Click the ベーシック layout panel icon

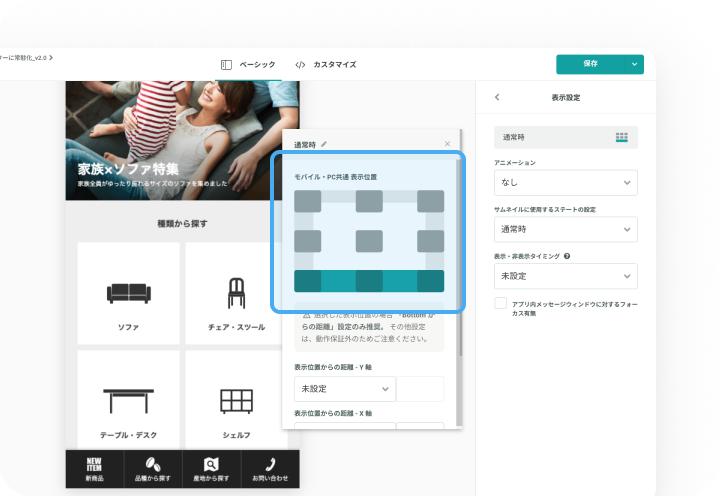point(226,65)
